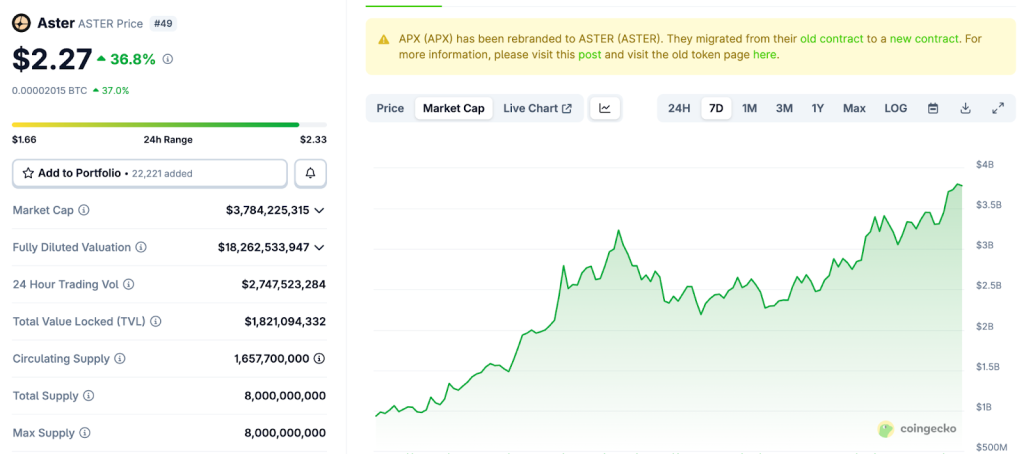Click info icon beside Circulating Supply value
1024x454 pixels.
[x=319, y=358]
